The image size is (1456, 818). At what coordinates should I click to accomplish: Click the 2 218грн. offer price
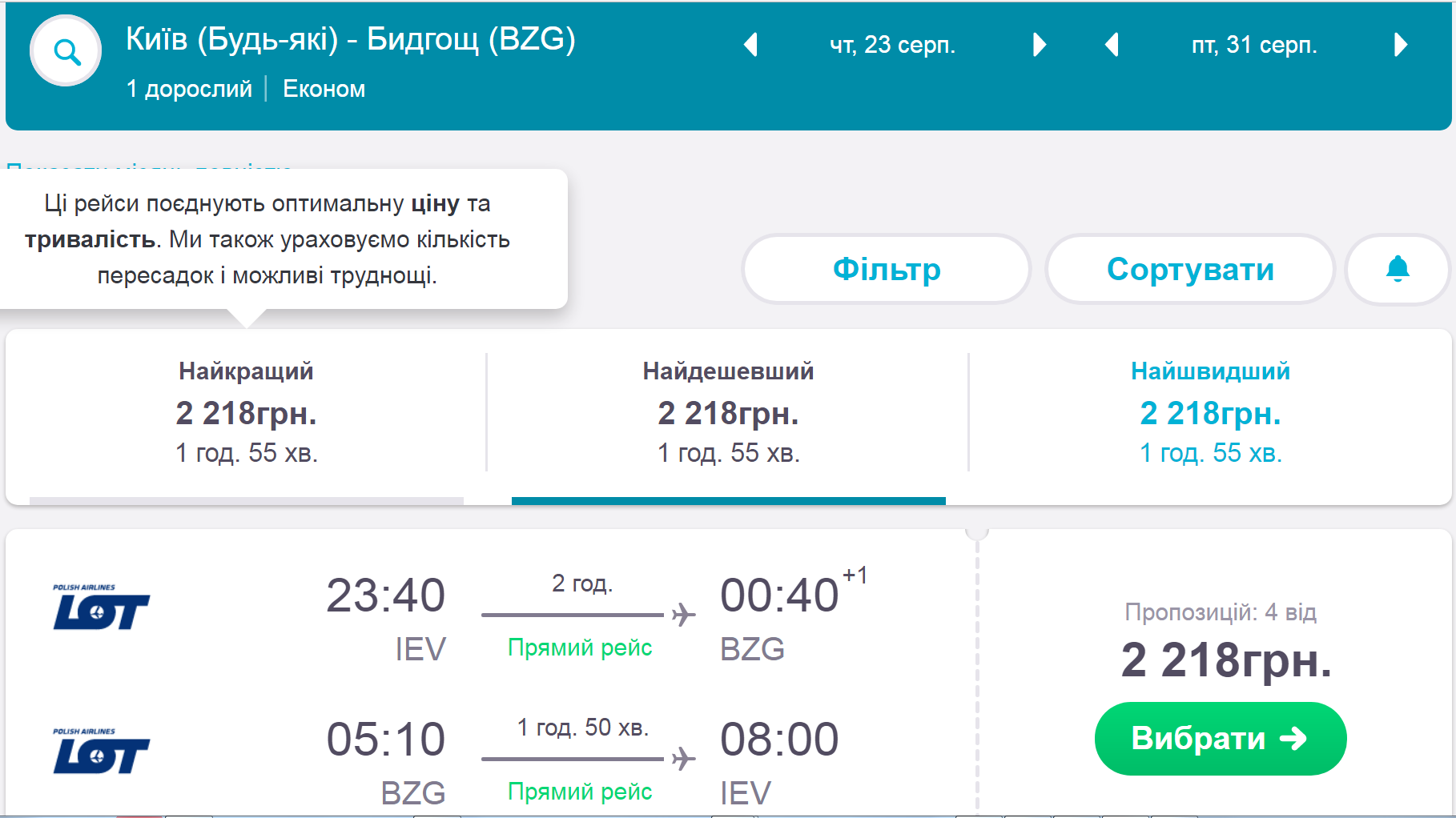pos(1225,660)
